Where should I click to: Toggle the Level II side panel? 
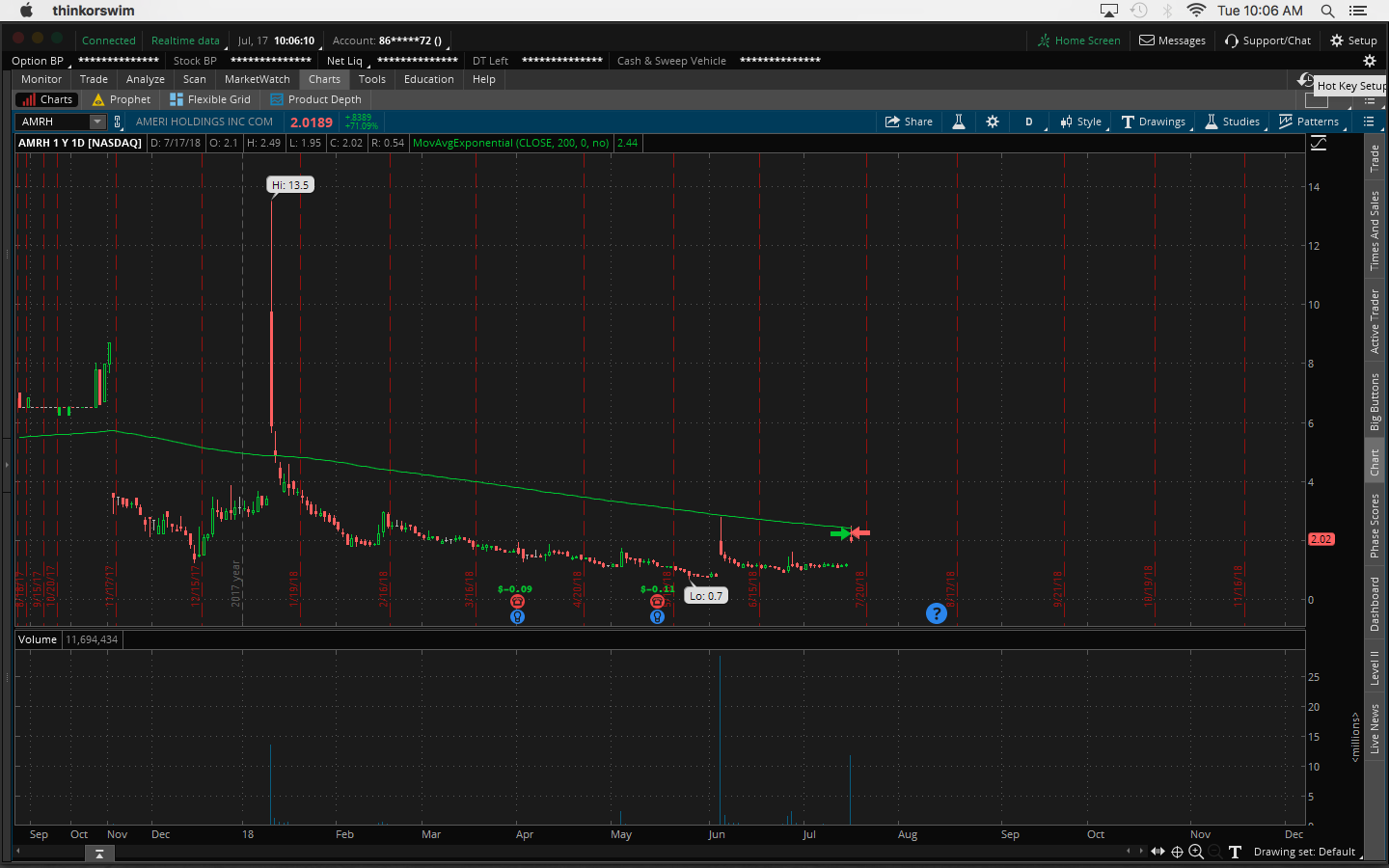(1375, 667)
